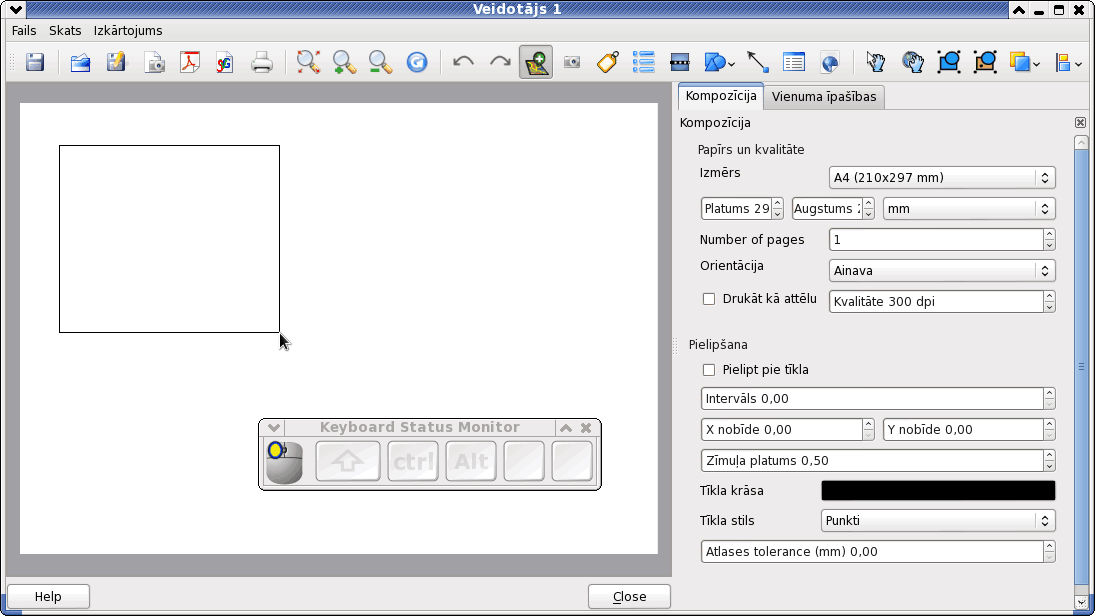Select the Add shape tool icon

[x=714, y=62]
